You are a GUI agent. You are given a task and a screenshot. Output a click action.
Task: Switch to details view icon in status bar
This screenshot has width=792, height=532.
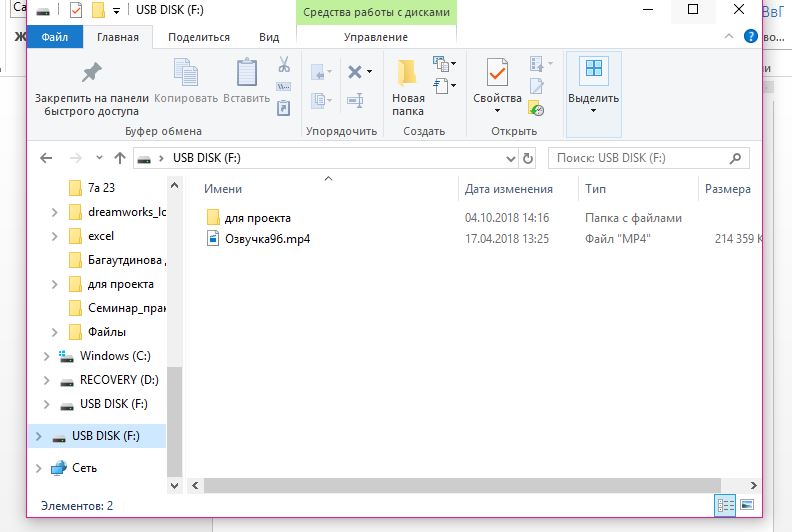coord(725,505)
